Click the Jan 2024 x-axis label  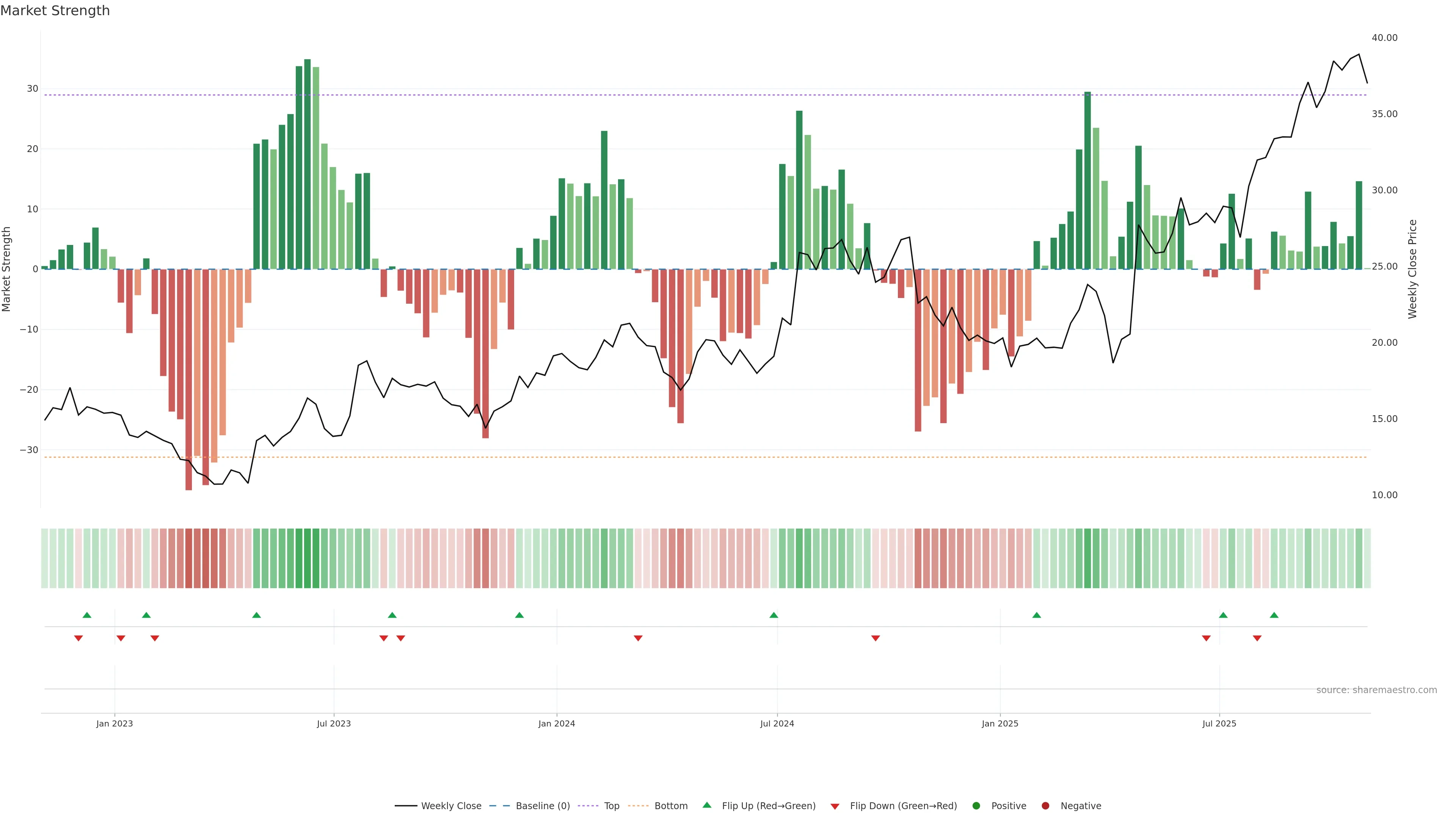pos(556,723)
